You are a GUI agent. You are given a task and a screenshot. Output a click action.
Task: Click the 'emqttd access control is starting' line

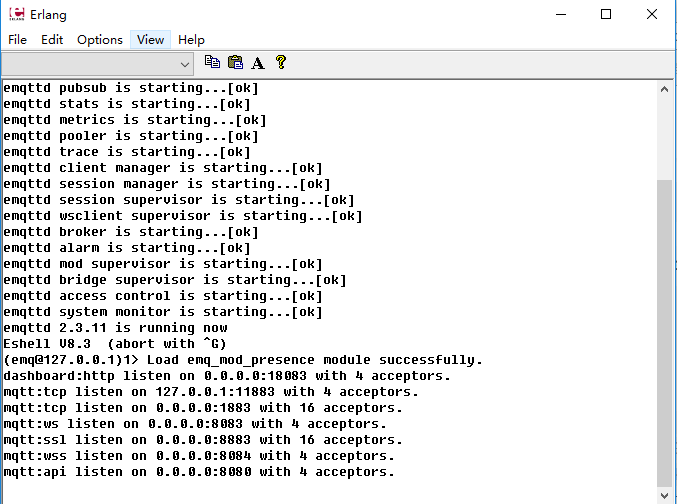tap(163, 296)
